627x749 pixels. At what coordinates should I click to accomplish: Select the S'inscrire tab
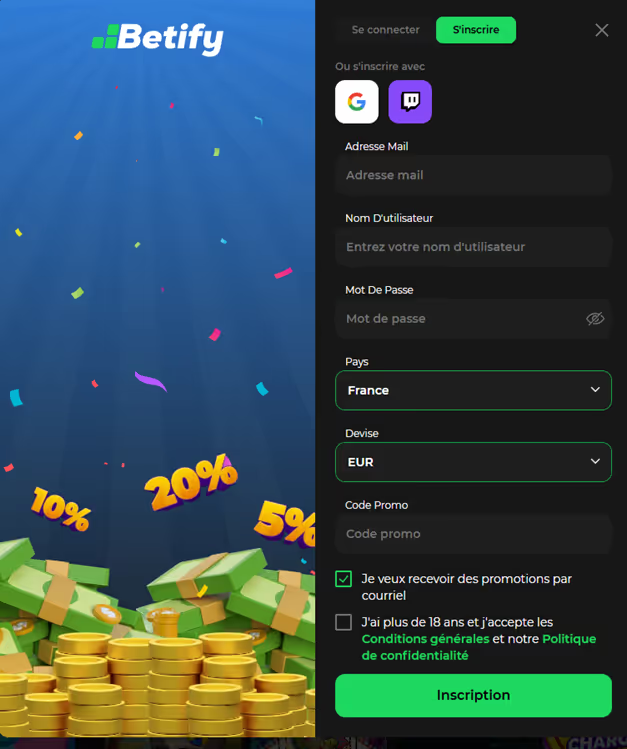[x=476, y=30]
